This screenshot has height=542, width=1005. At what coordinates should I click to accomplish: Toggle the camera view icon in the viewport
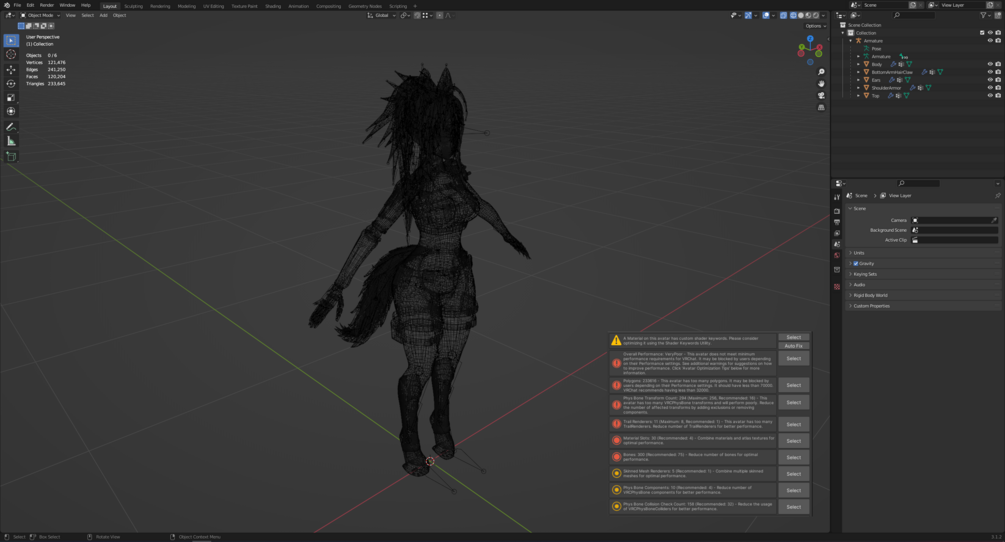[x=821, y=95]
